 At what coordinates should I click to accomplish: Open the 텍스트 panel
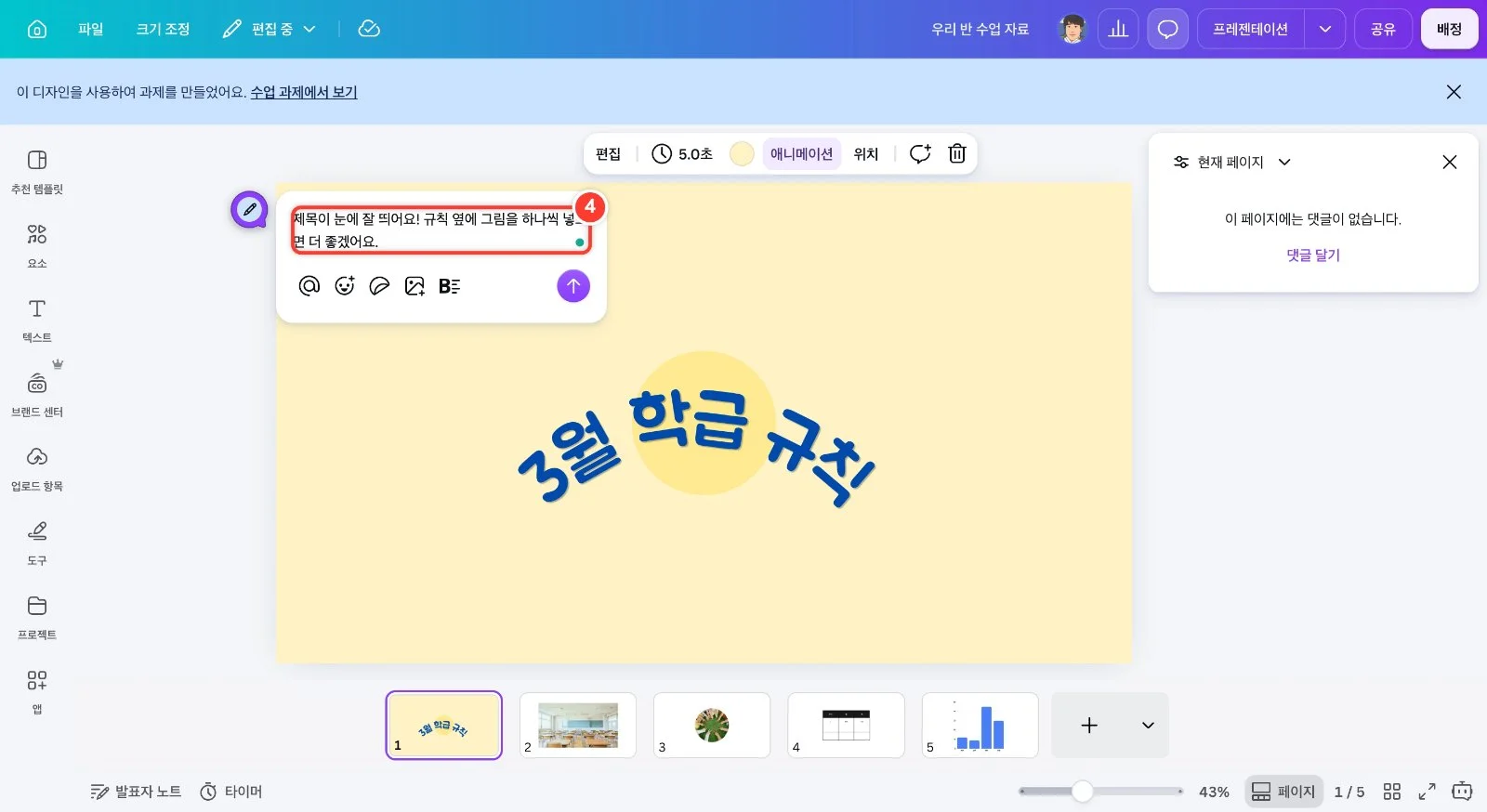pos(37,321)
